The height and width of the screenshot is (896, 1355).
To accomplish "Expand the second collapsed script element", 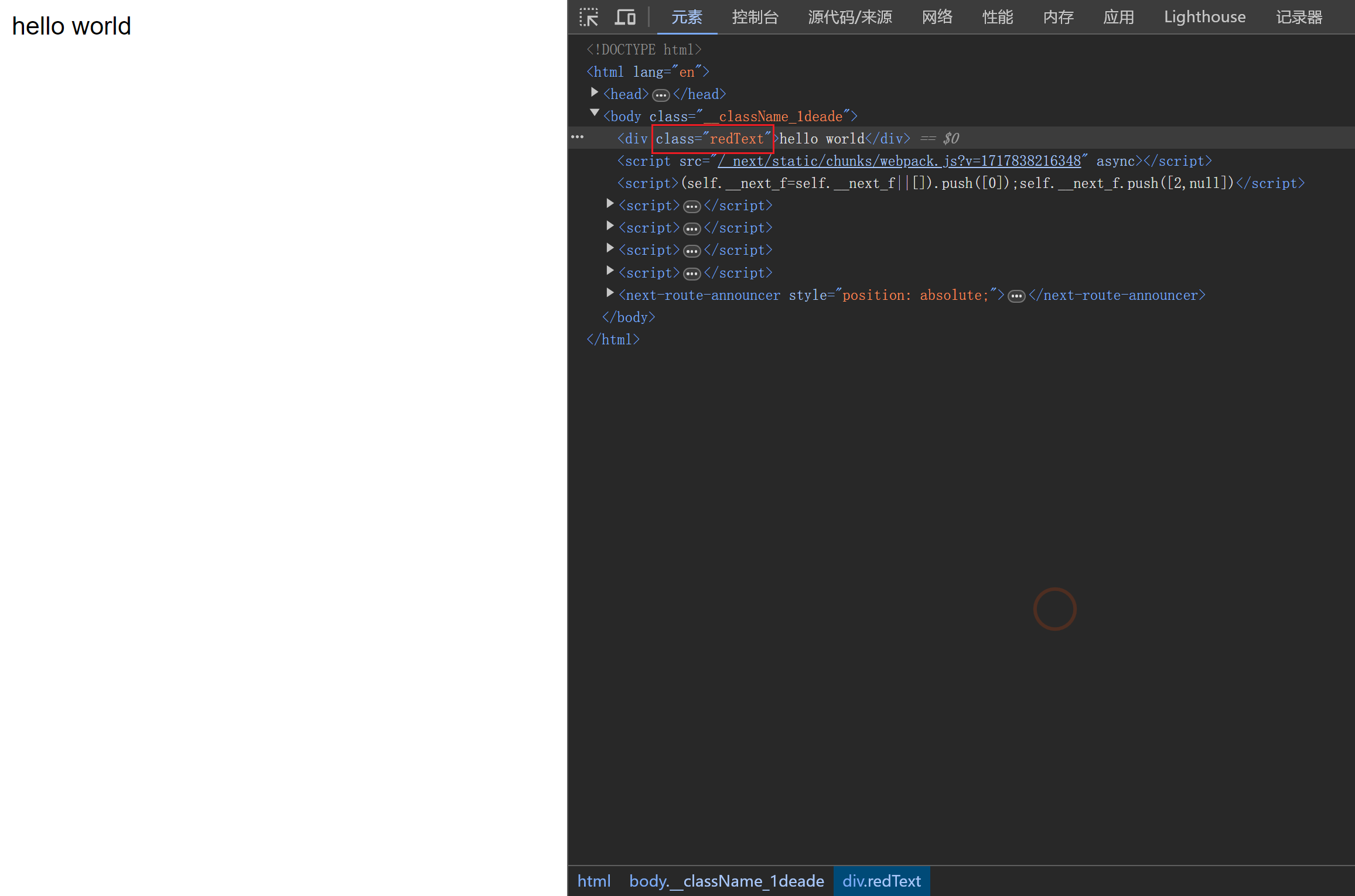I will click(610, 226).
